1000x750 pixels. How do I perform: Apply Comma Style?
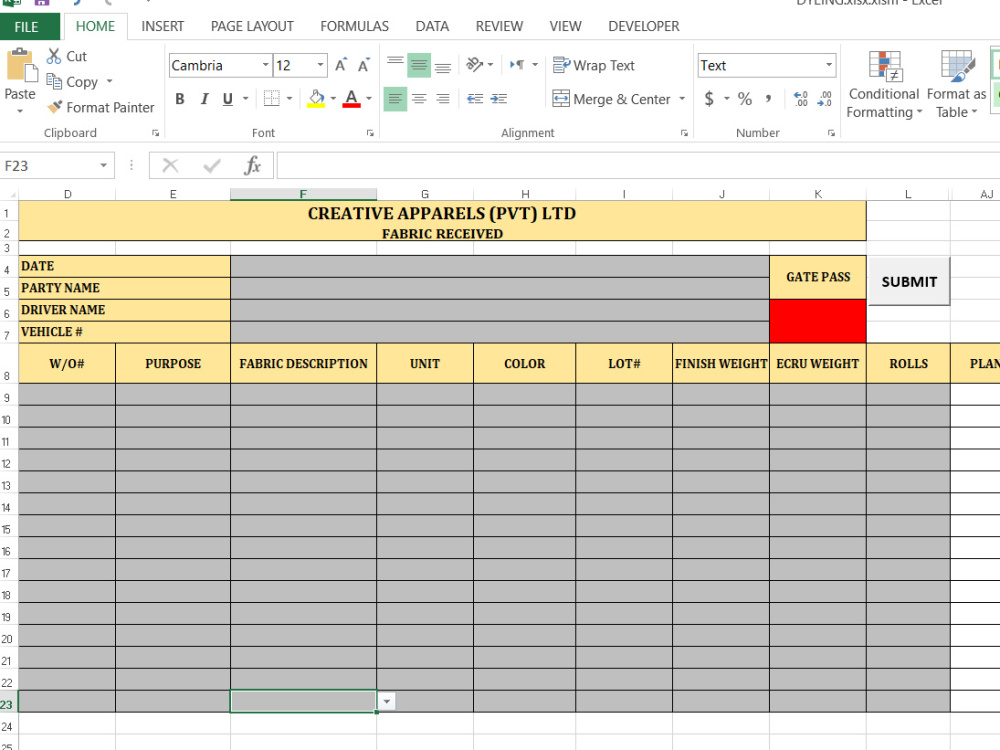[x=768, y=99]
